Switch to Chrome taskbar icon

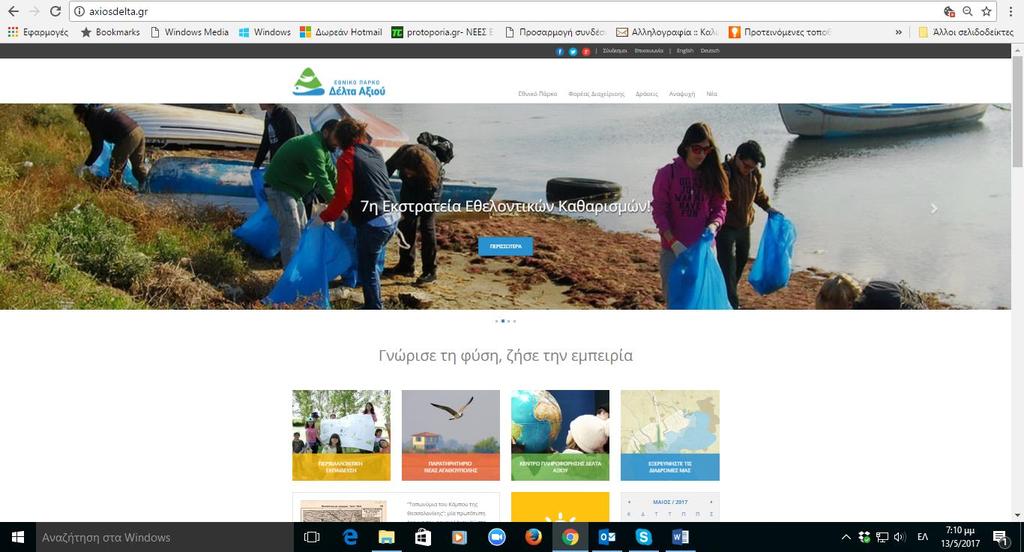570,537
